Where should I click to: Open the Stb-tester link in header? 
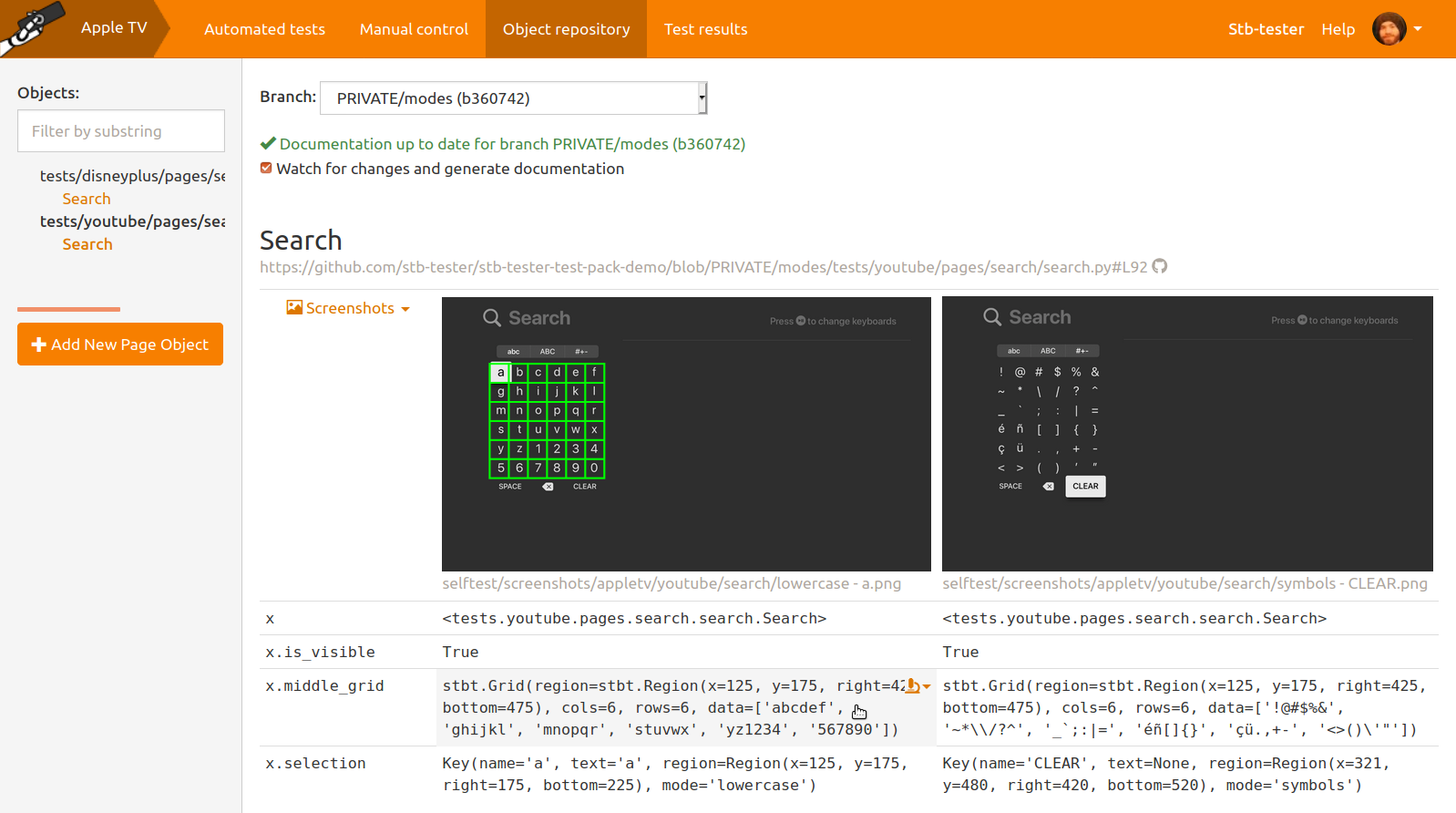point(1266,29)
